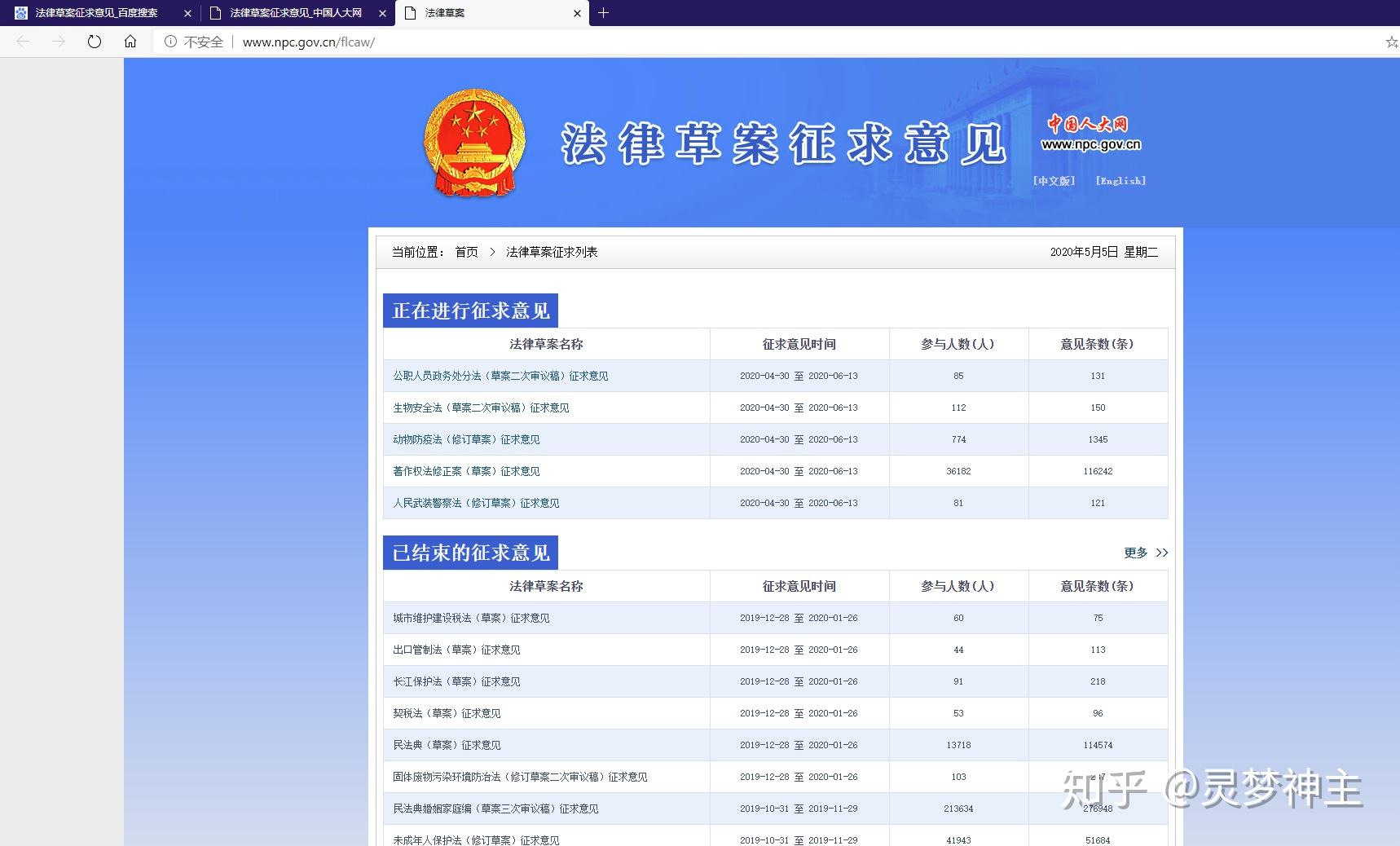Viewport: 1400px width, 846px height.
Task: Click date range for 契税法 row
Action: coord(799,713)
